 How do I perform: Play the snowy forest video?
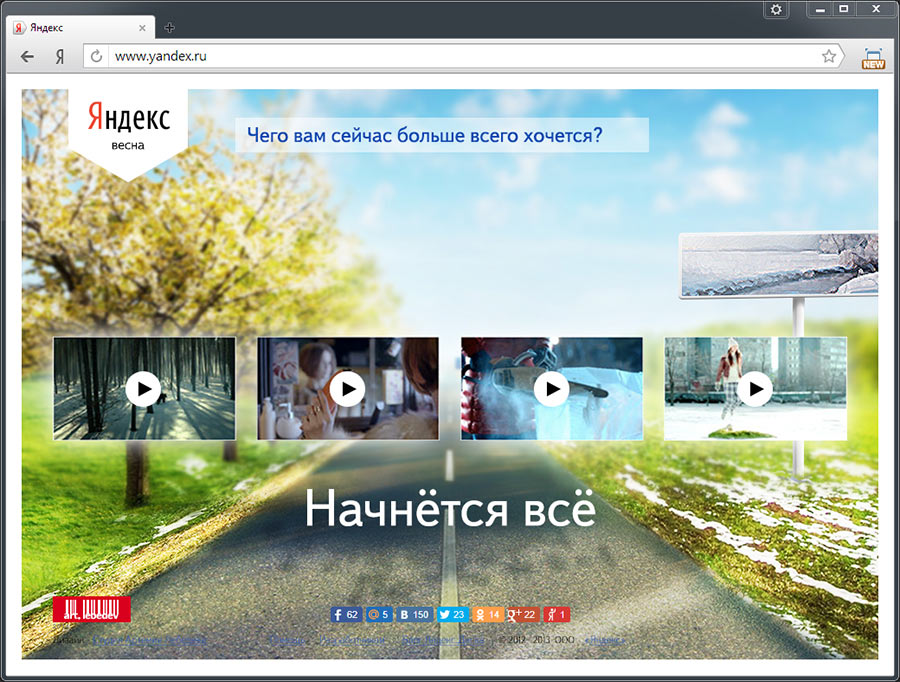click(x=144, y=388)
